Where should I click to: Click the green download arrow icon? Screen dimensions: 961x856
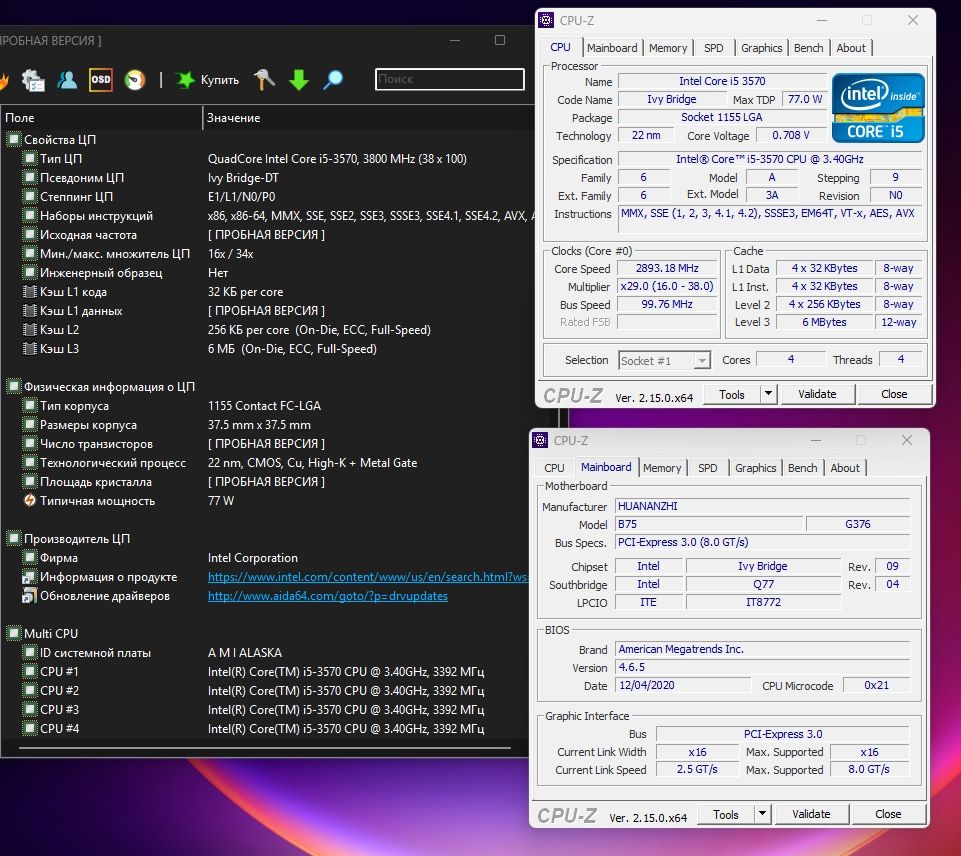pyautogui.click(x=298, y=80)
